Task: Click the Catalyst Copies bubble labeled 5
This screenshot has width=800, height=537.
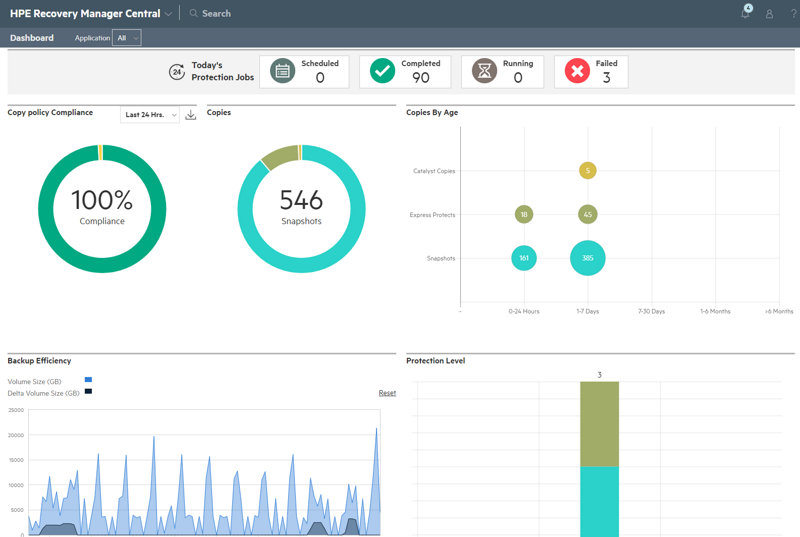Action: [x=588, y=170]
